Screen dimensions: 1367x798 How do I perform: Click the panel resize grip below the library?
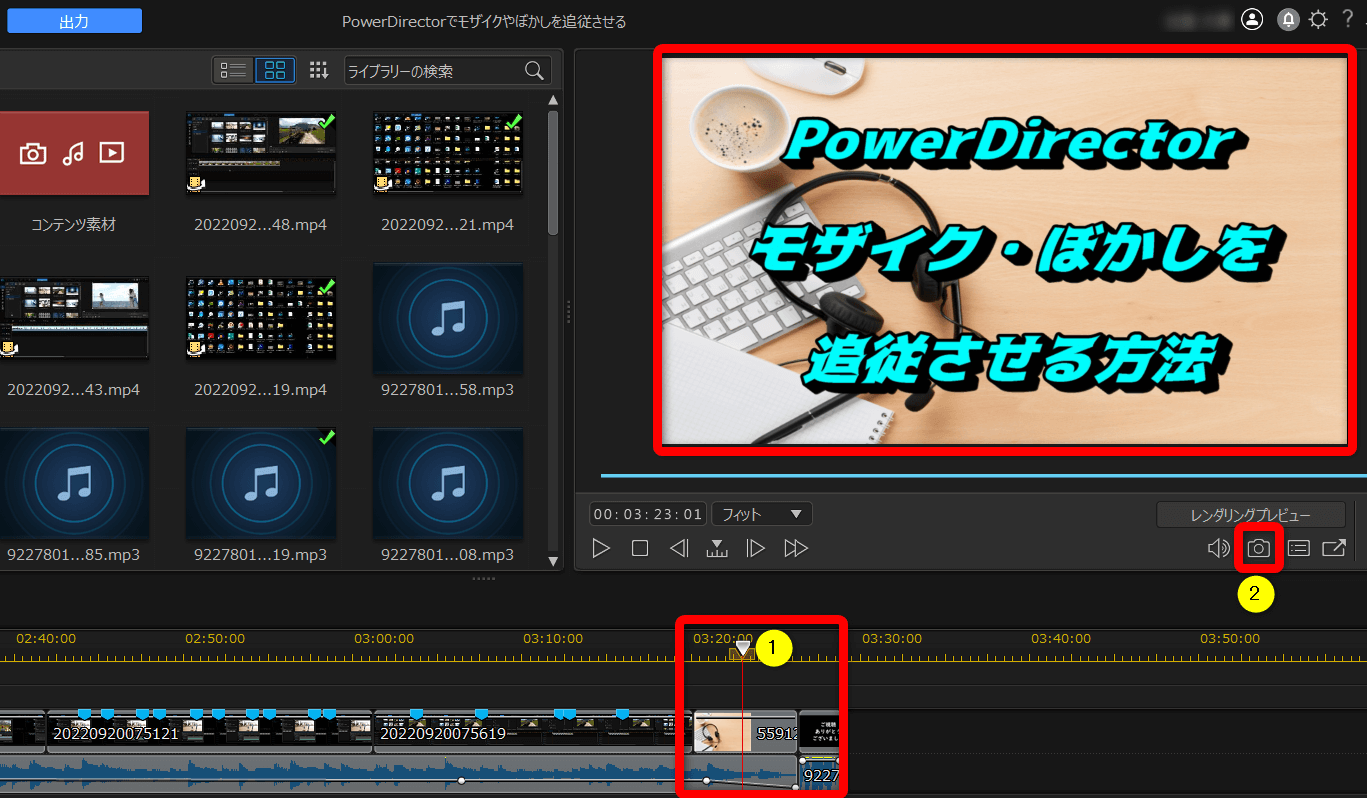(x=484, y=578)
